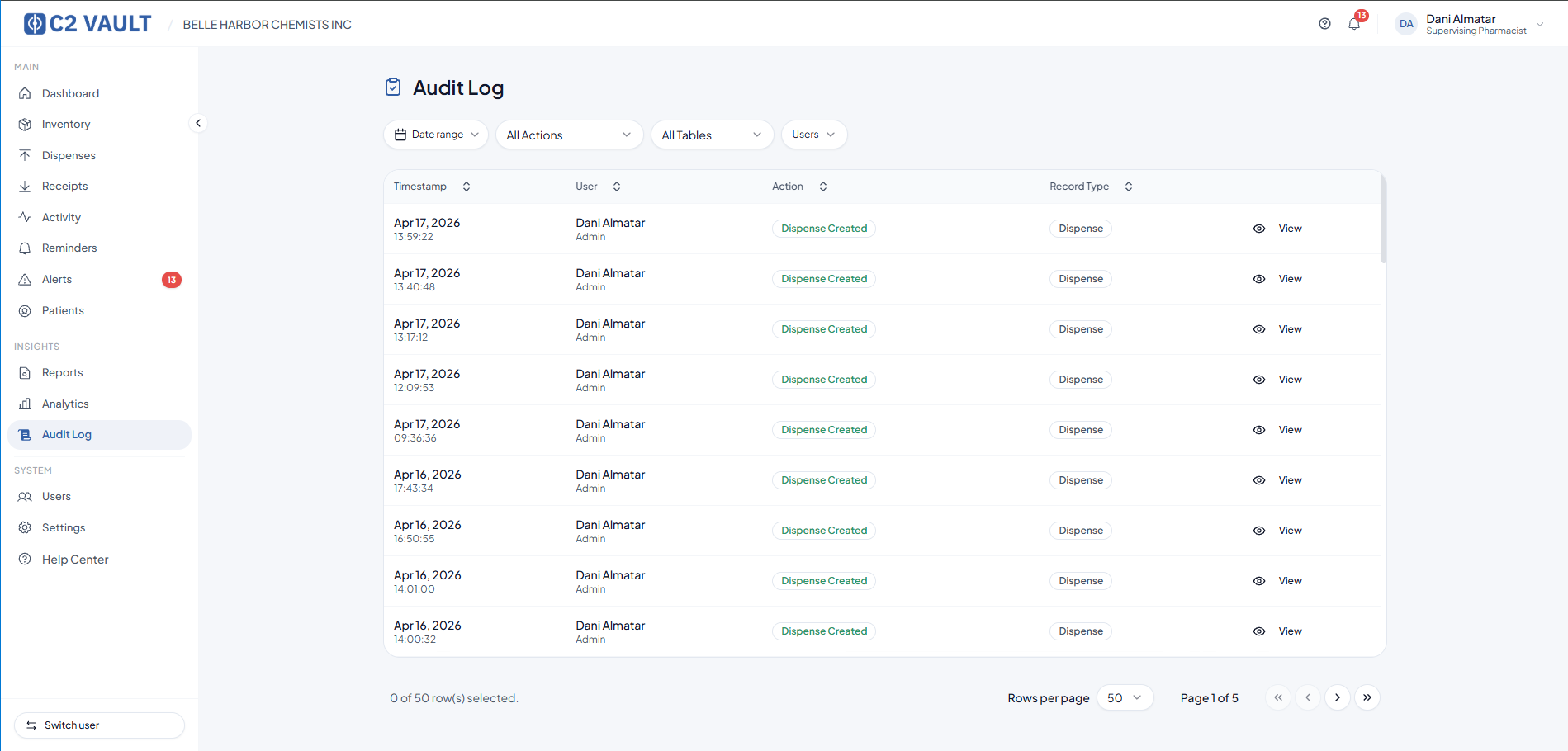This screenshot has height=751, width=1568.
Task: Click the notifications bell with badge 13
Action: click(x=1353, y=23)
